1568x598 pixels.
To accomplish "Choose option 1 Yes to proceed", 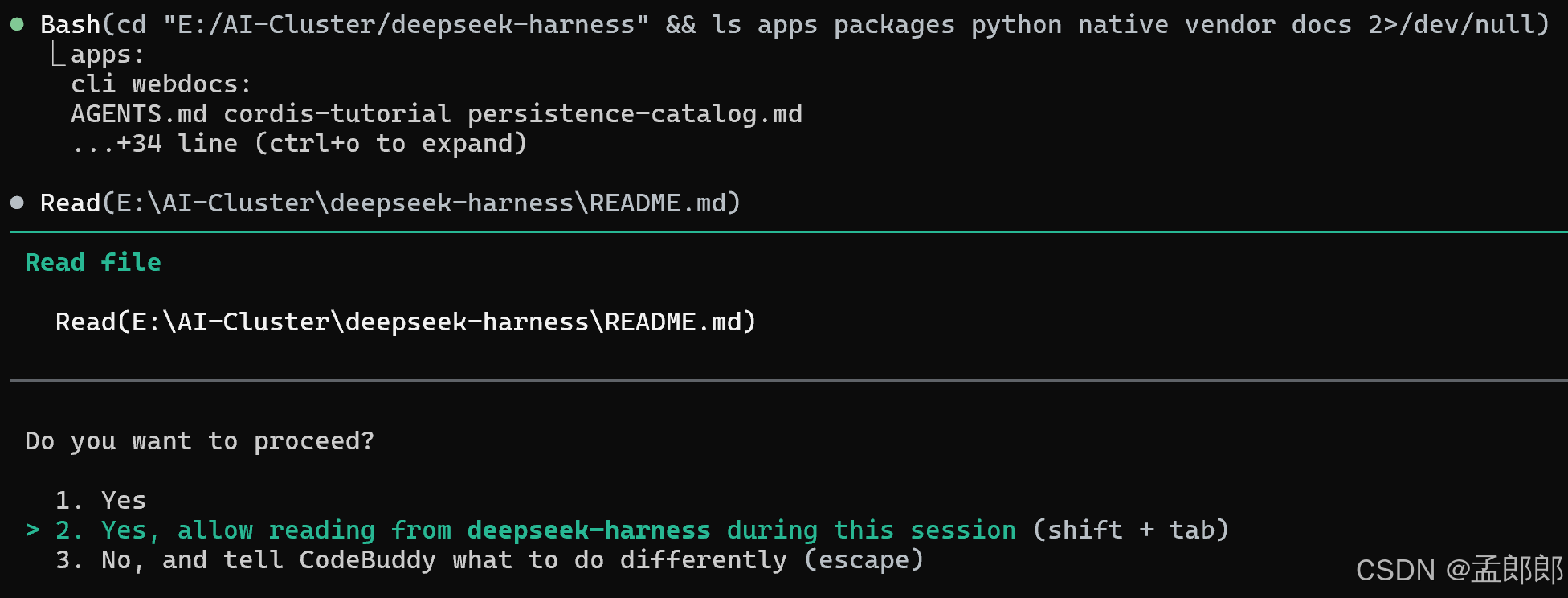I will pos(100,500).
